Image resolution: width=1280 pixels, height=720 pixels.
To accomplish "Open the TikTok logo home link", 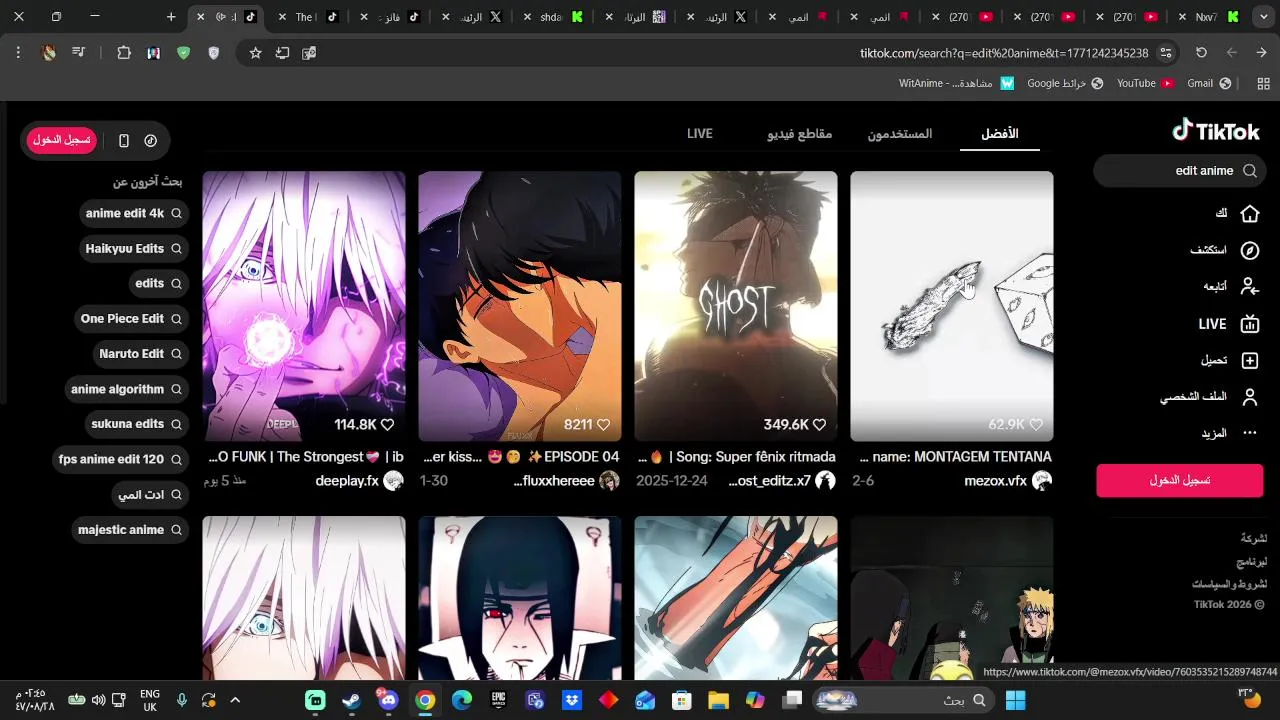I will click(x=1215, y=131).
